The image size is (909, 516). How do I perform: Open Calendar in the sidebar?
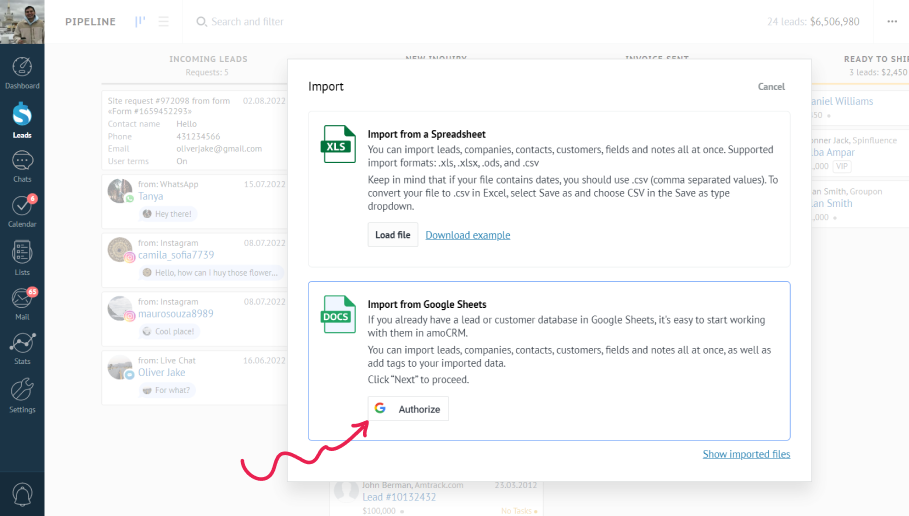[22, 211]
